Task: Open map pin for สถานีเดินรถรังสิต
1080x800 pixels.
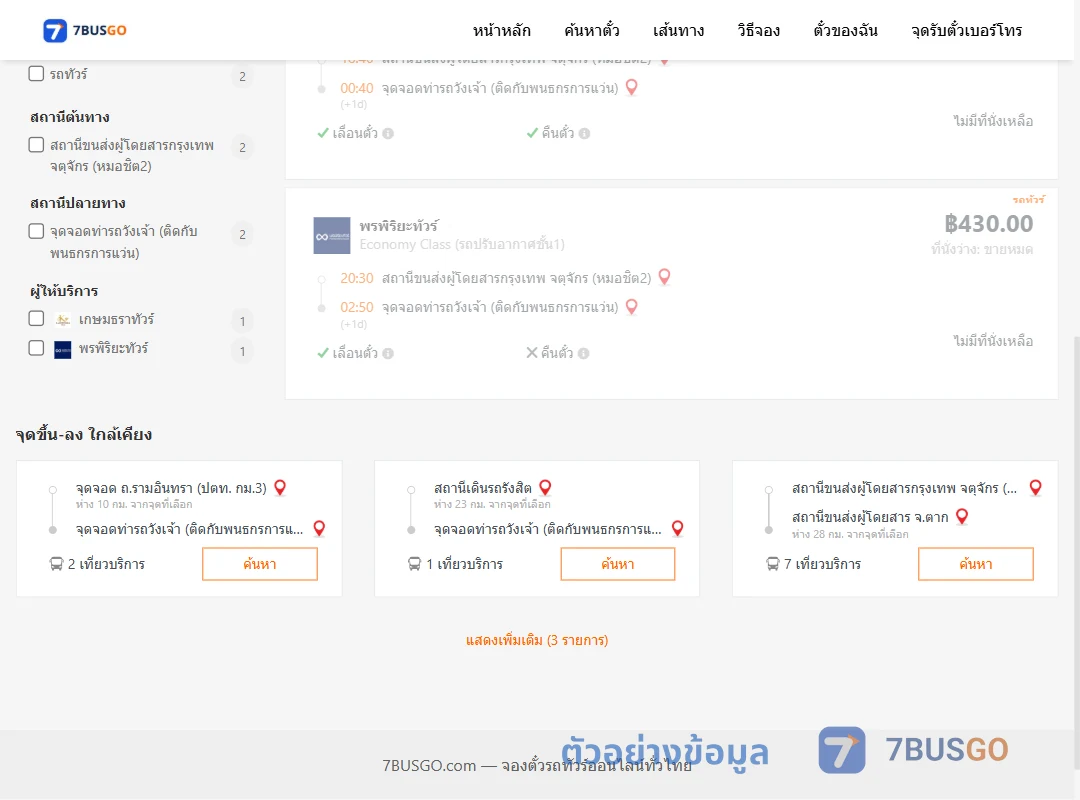Action: coord(545,488)
